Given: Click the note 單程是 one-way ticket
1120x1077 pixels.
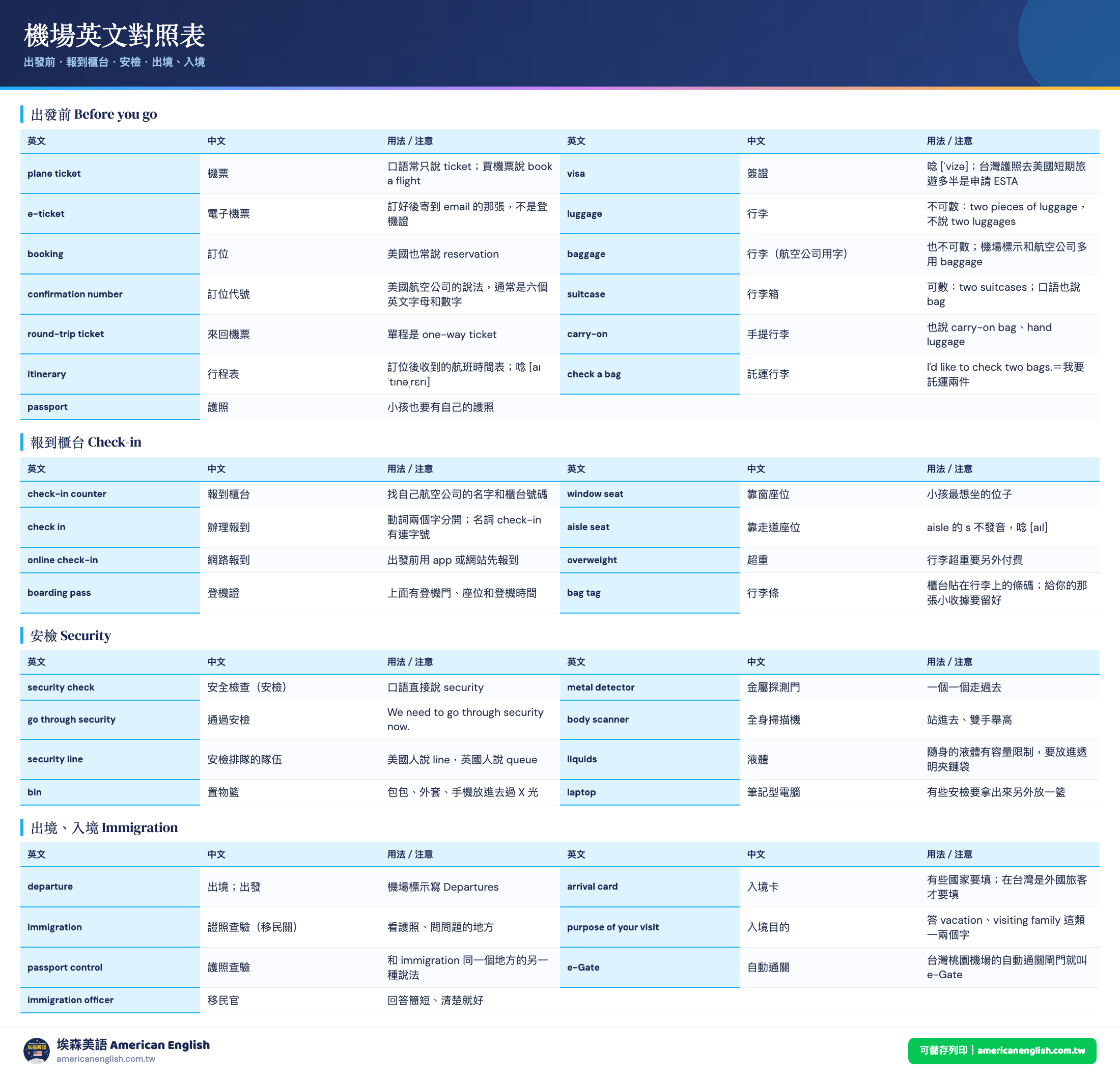Looking at the screenshot, I should (x=442, y=335).
